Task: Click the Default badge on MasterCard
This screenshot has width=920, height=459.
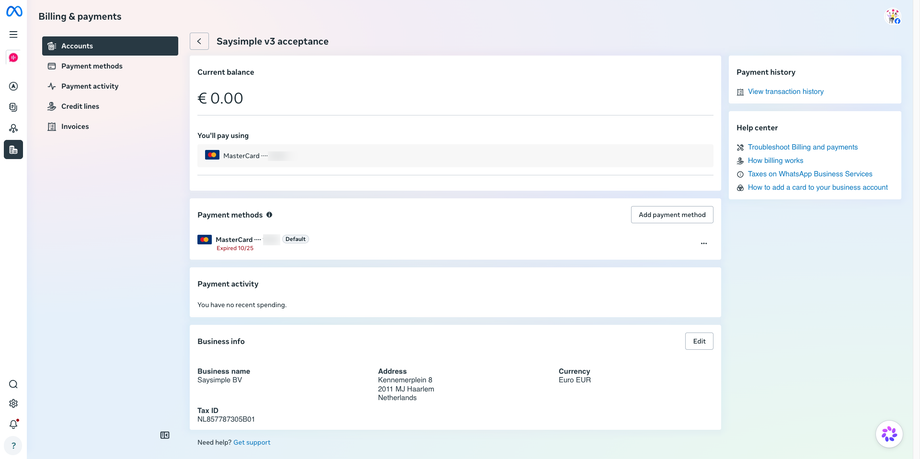Action: 296,239
